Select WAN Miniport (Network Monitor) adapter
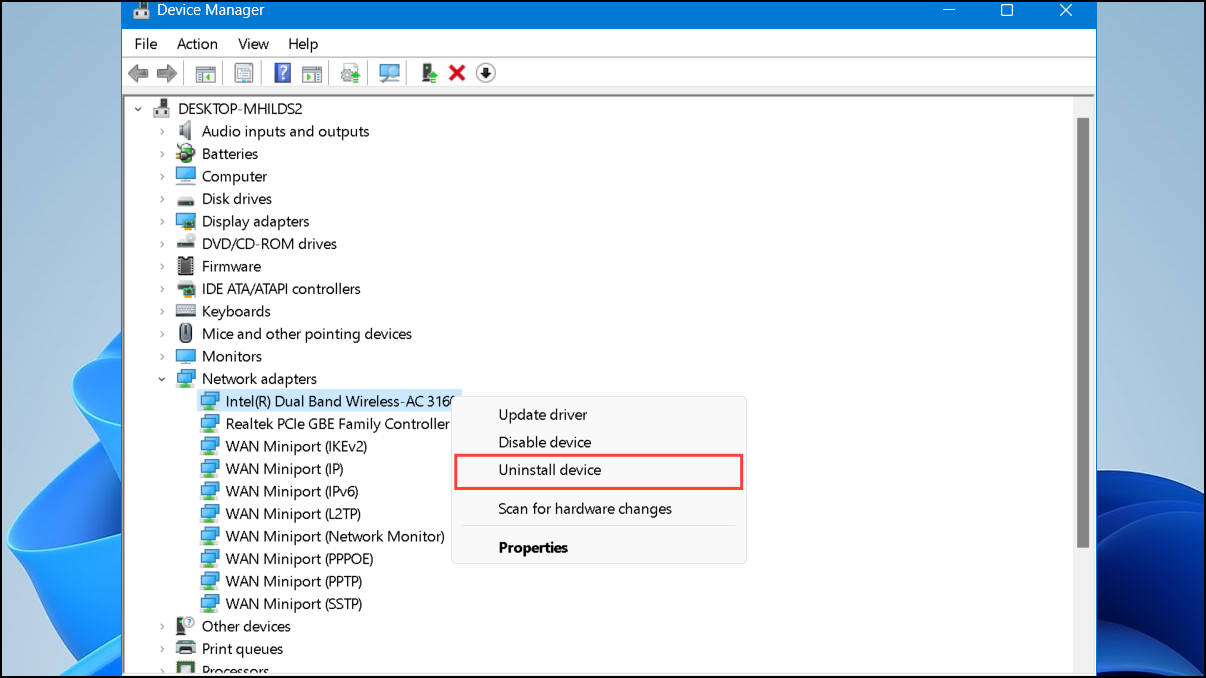 click(x=335, y=536)
